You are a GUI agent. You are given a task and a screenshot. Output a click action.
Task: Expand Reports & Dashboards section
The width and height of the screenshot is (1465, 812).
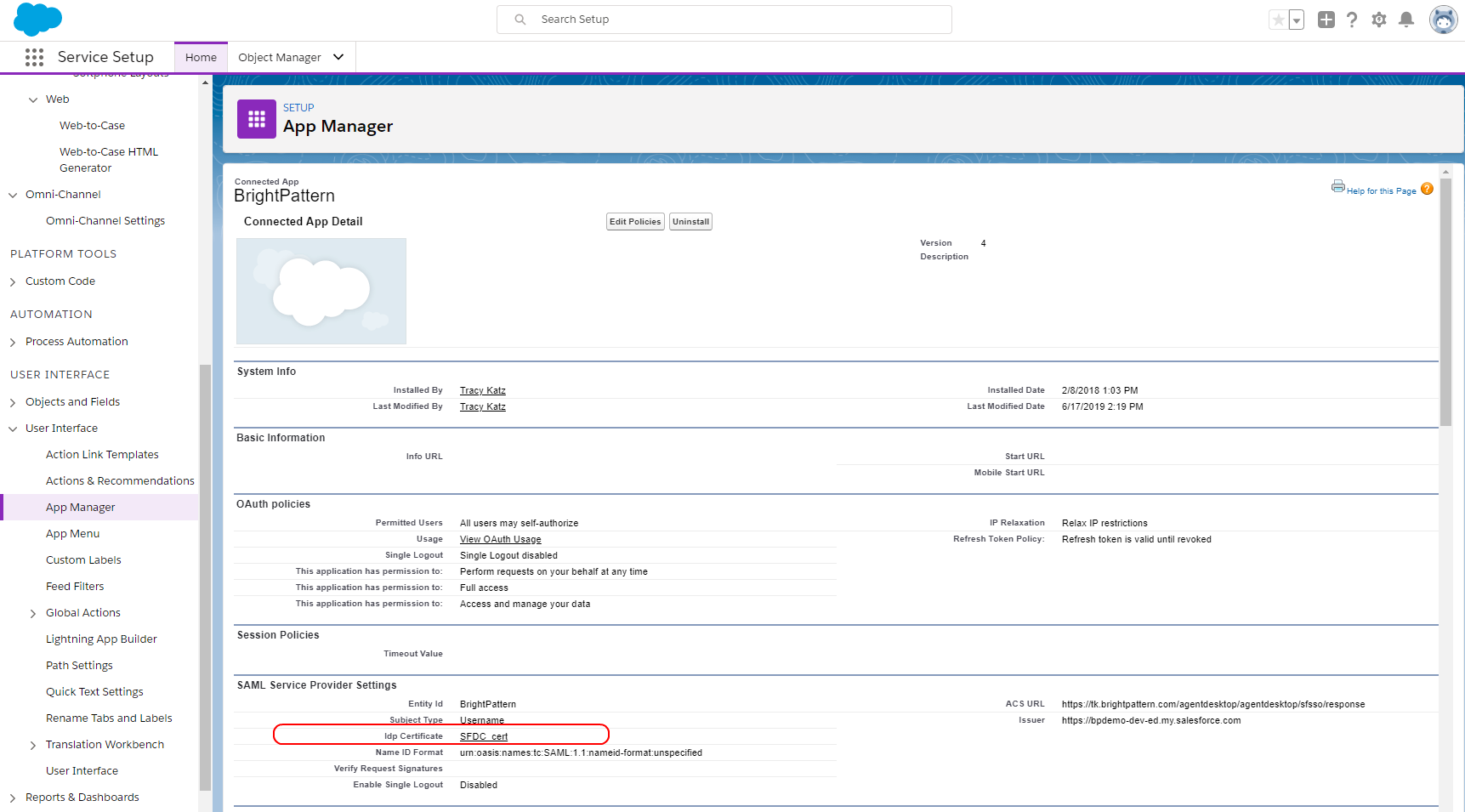click(x=13, y=798)
